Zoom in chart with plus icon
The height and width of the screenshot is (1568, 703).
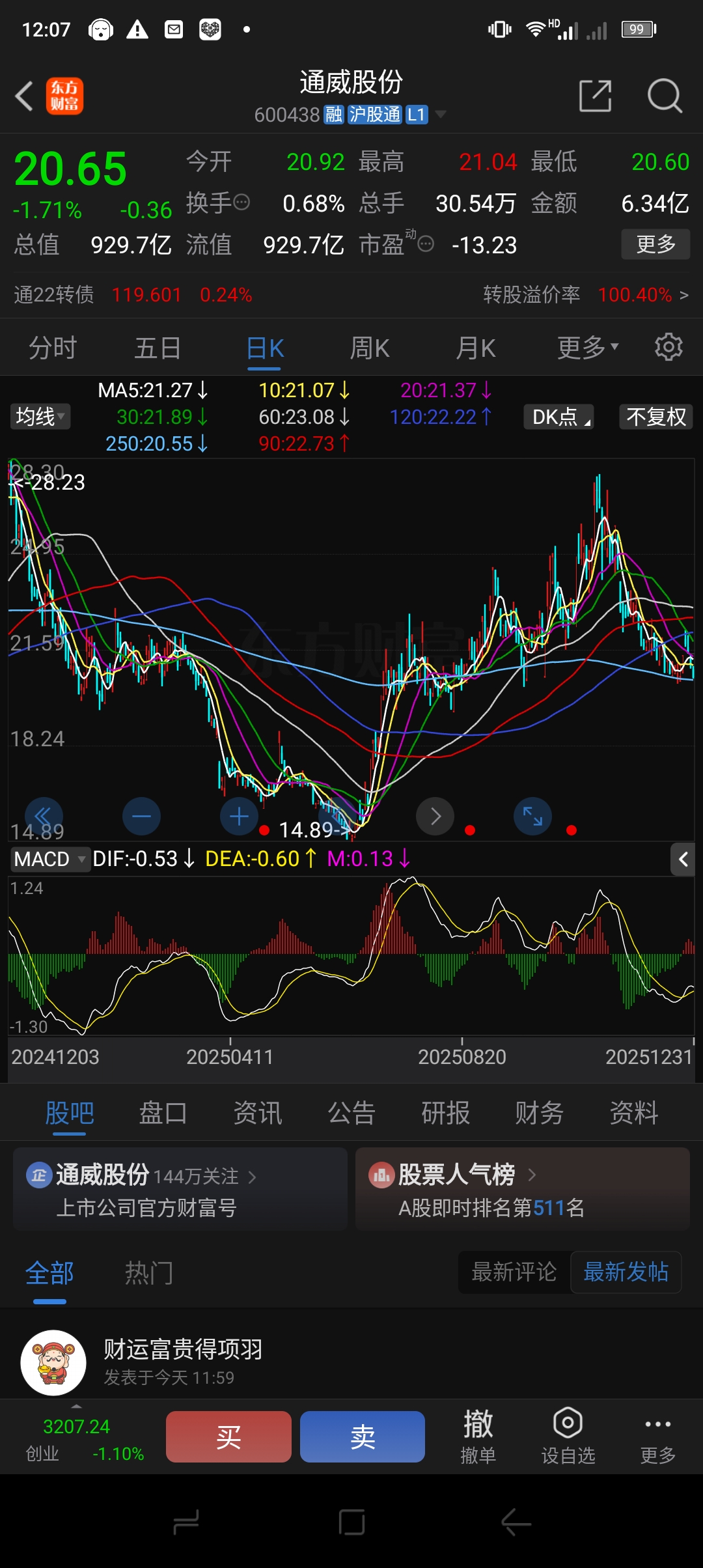tap(239, 817)
